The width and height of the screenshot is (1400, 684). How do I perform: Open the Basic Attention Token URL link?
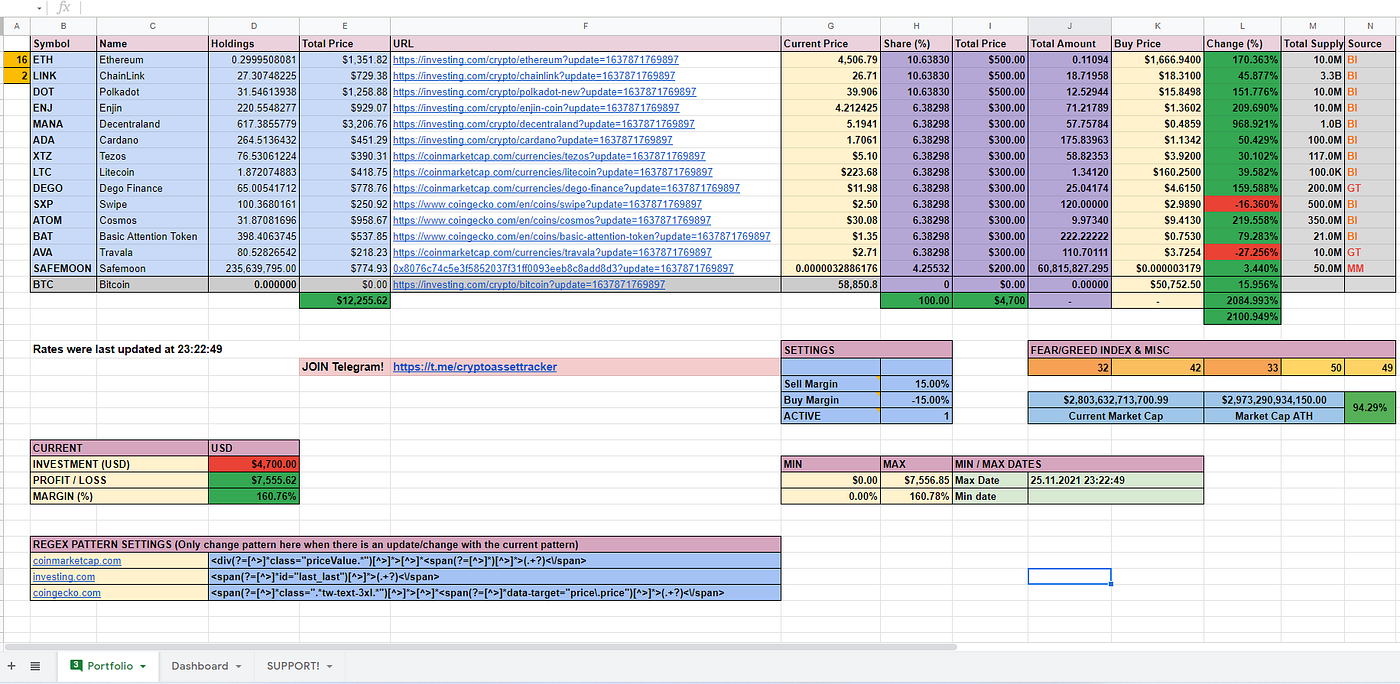pos(582,236)
